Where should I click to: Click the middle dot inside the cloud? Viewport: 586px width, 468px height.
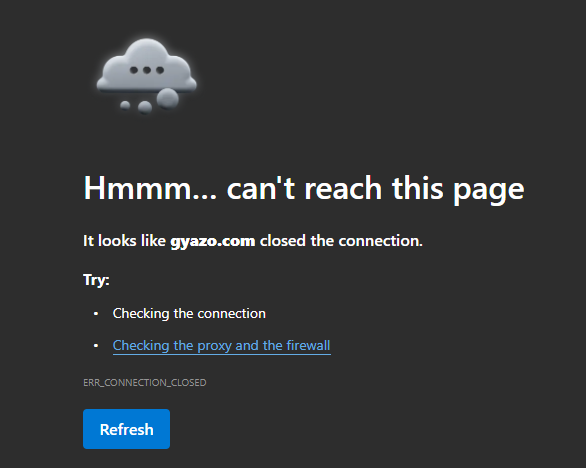(x=147, y=70)
